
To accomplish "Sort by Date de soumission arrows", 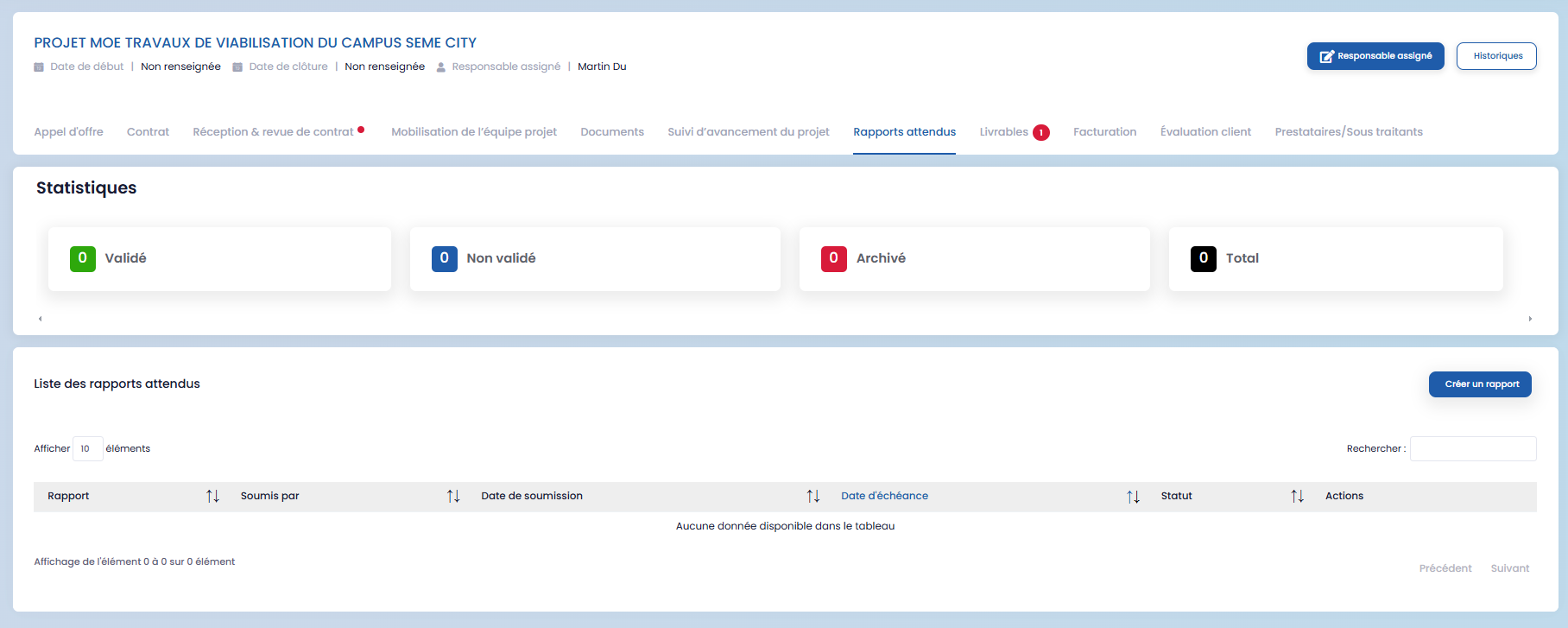I will click(812, 496).
